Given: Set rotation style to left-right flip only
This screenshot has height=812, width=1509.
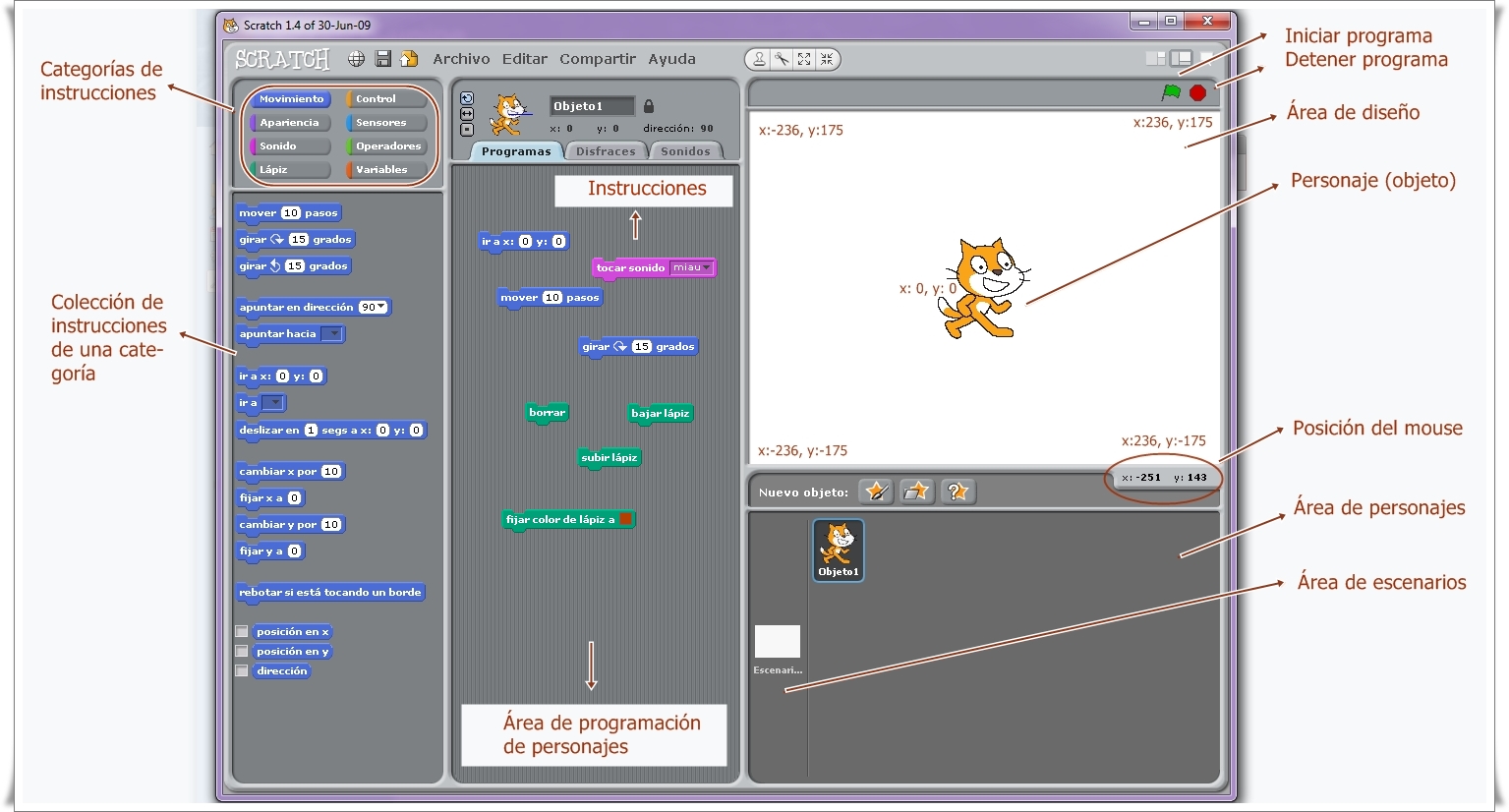Looking at the screenshot, I should click(467, 114).
